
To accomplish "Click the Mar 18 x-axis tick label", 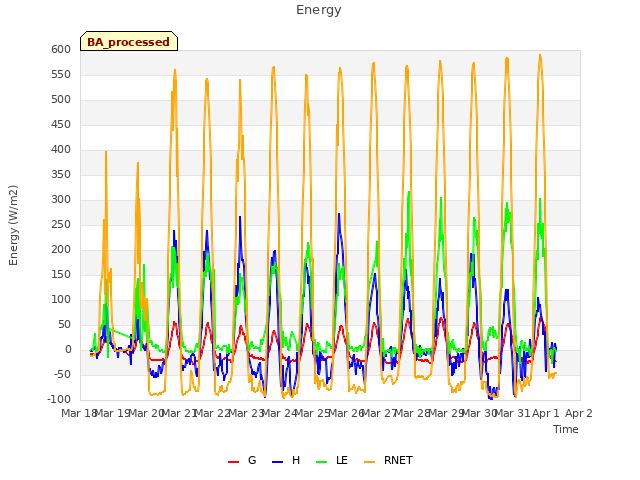I will point(79,413).
